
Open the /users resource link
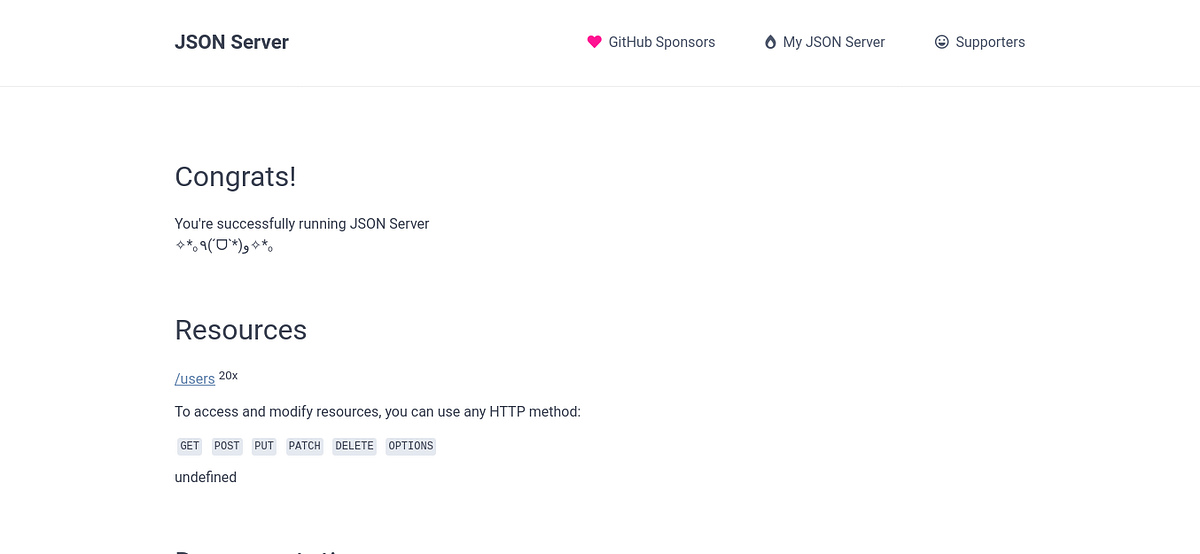click(195, 379)
